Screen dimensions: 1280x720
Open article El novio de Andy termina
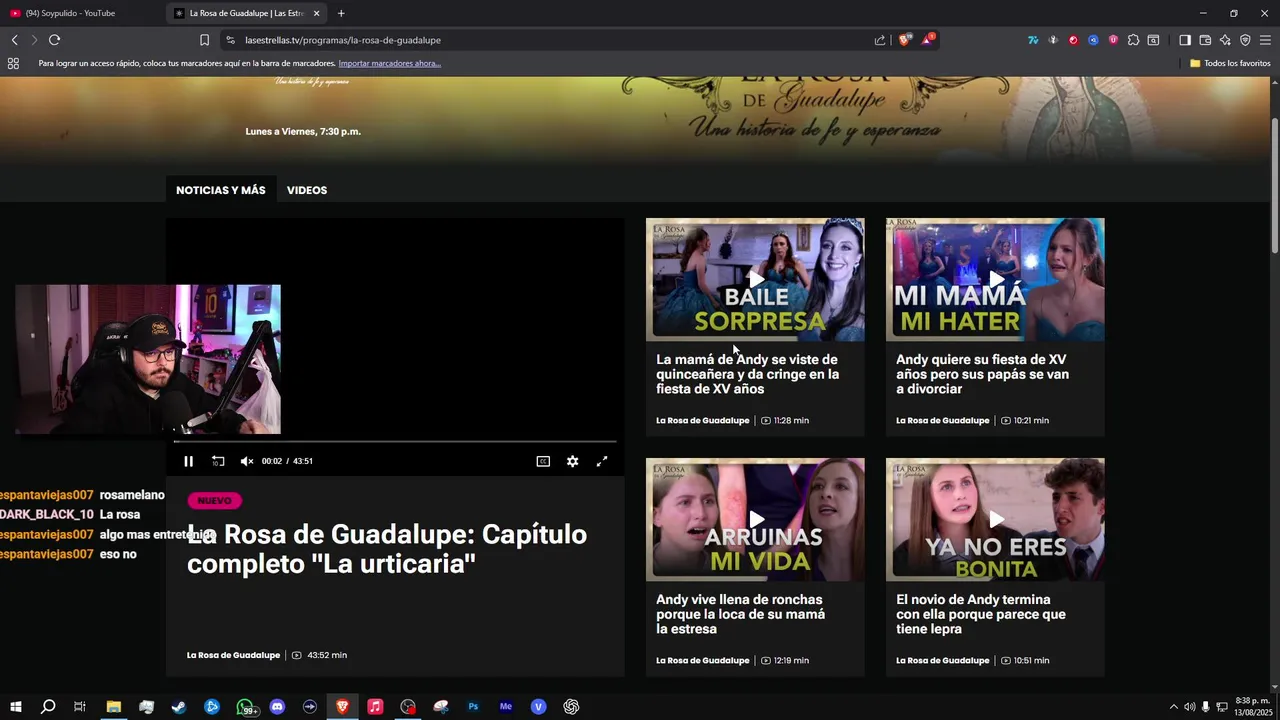click(981, 614)
